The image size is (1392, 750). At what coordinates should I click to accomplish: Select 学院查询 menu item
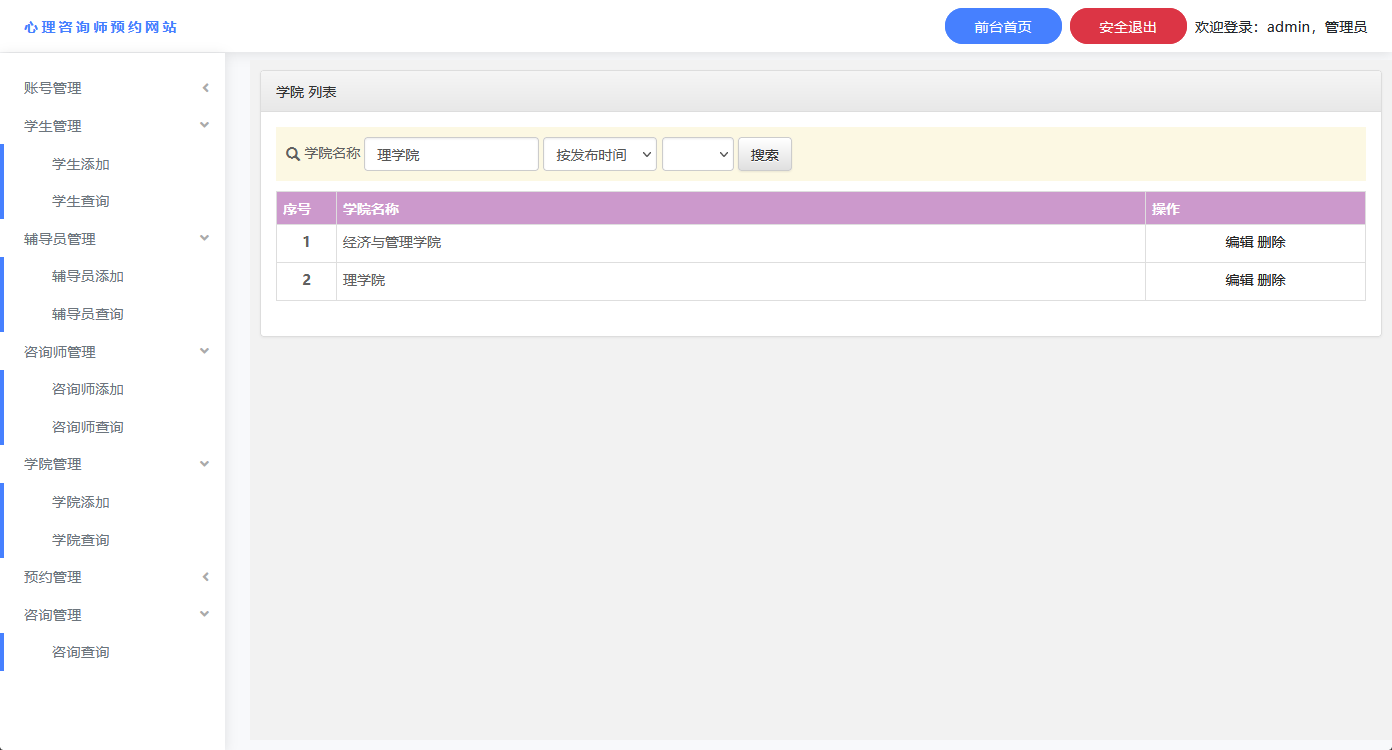tap(81, 540)
